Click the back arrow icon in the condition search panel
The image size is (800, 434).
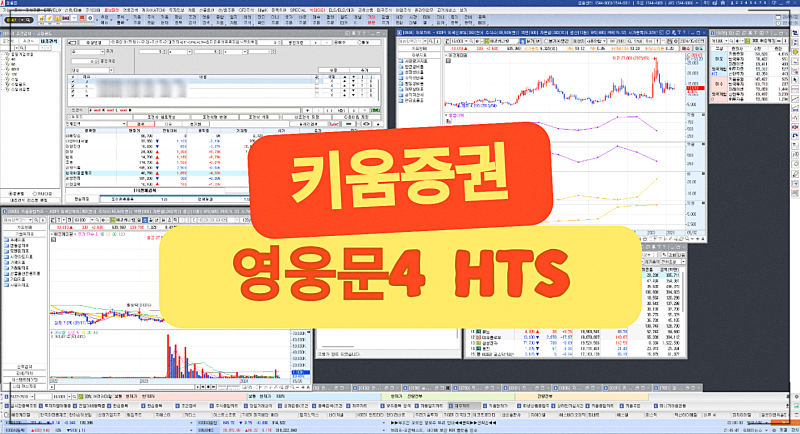(x=72, y=43)
